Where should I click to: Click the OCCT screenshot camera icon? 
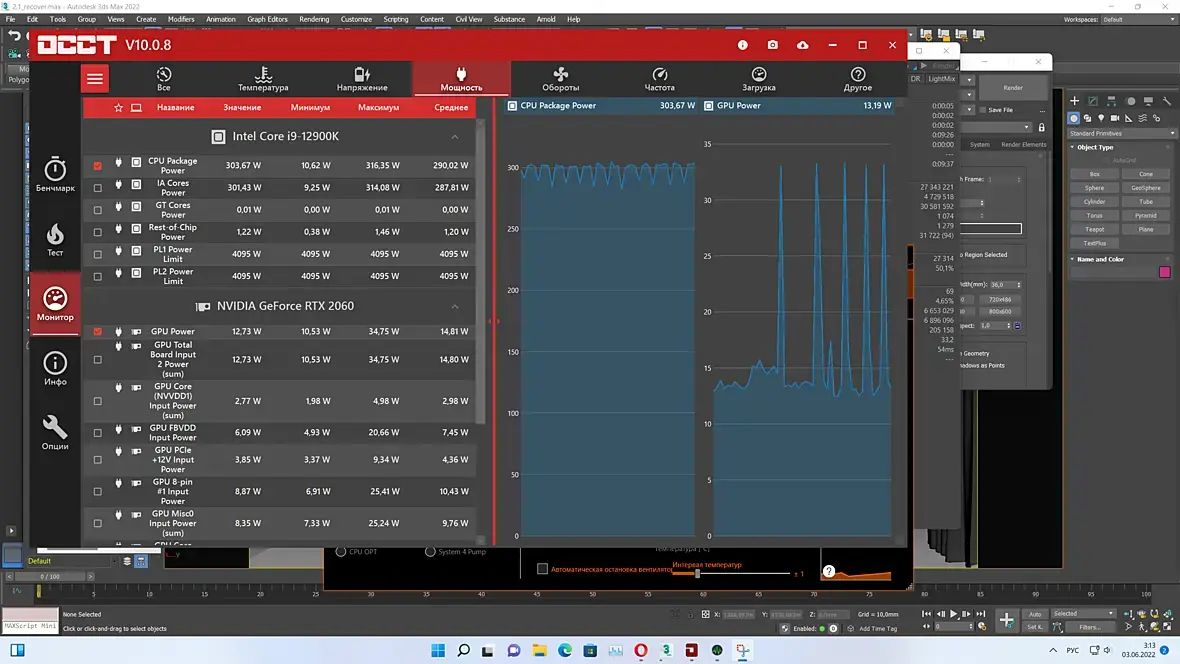[772, 45]
